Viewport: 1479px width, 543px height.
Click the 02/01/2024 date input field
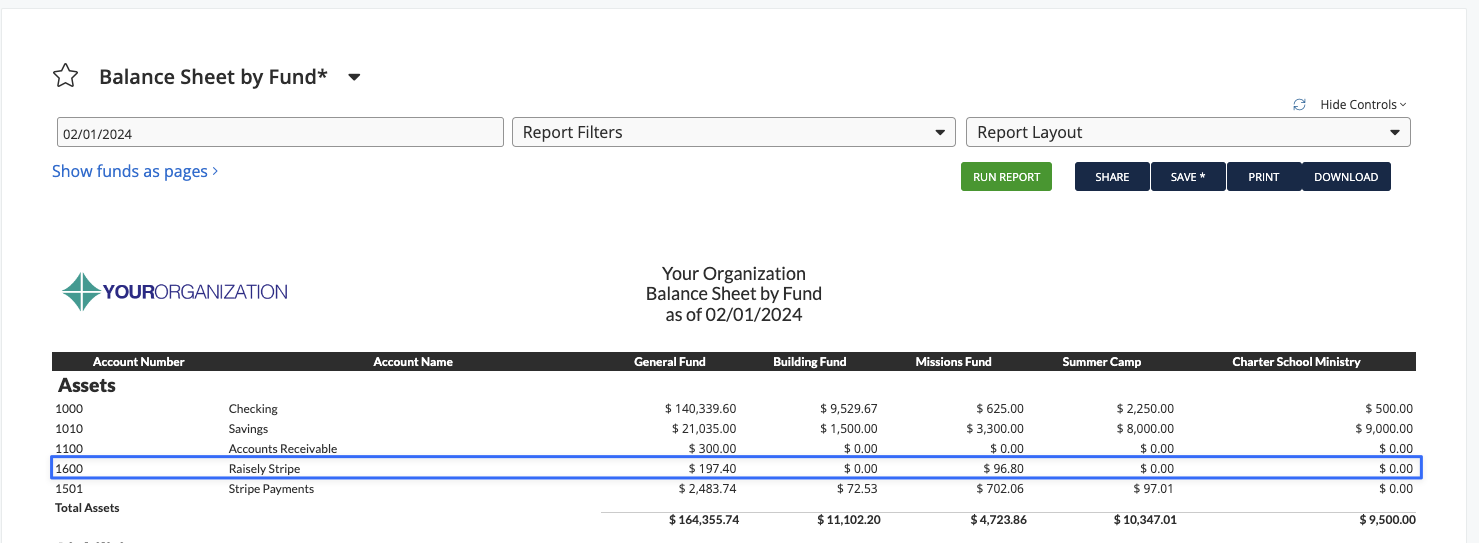pyautogui.click(x=280, y=132)
